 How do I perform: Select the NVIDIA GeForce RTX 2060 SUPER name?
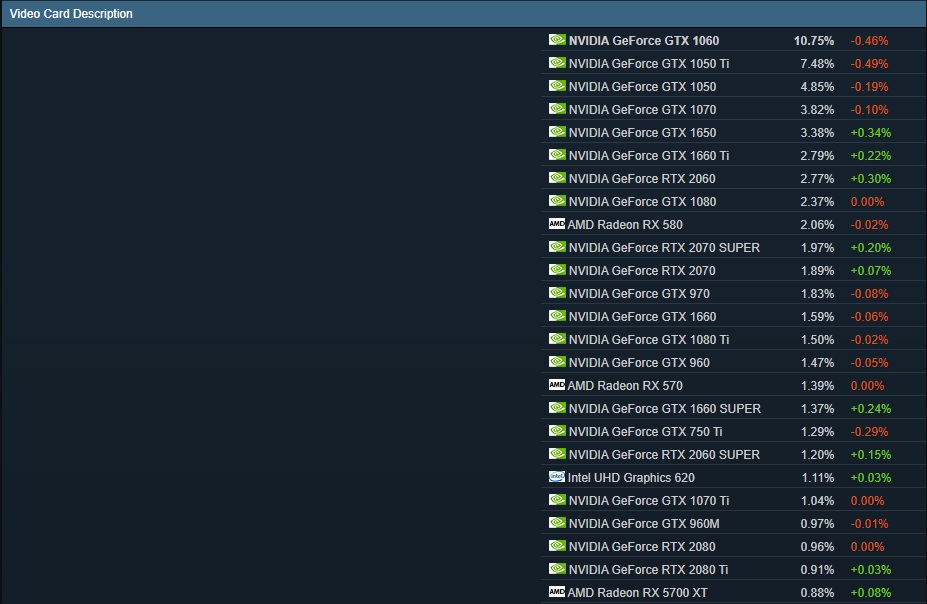click(663, 455)
